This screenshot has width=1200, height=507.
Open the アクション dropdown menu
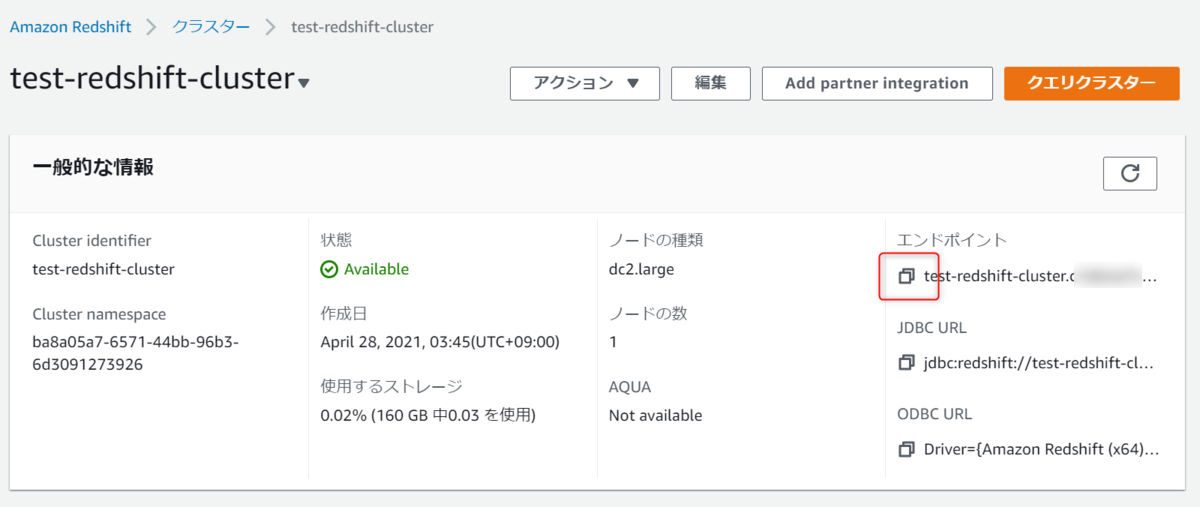tap(585, 84)
